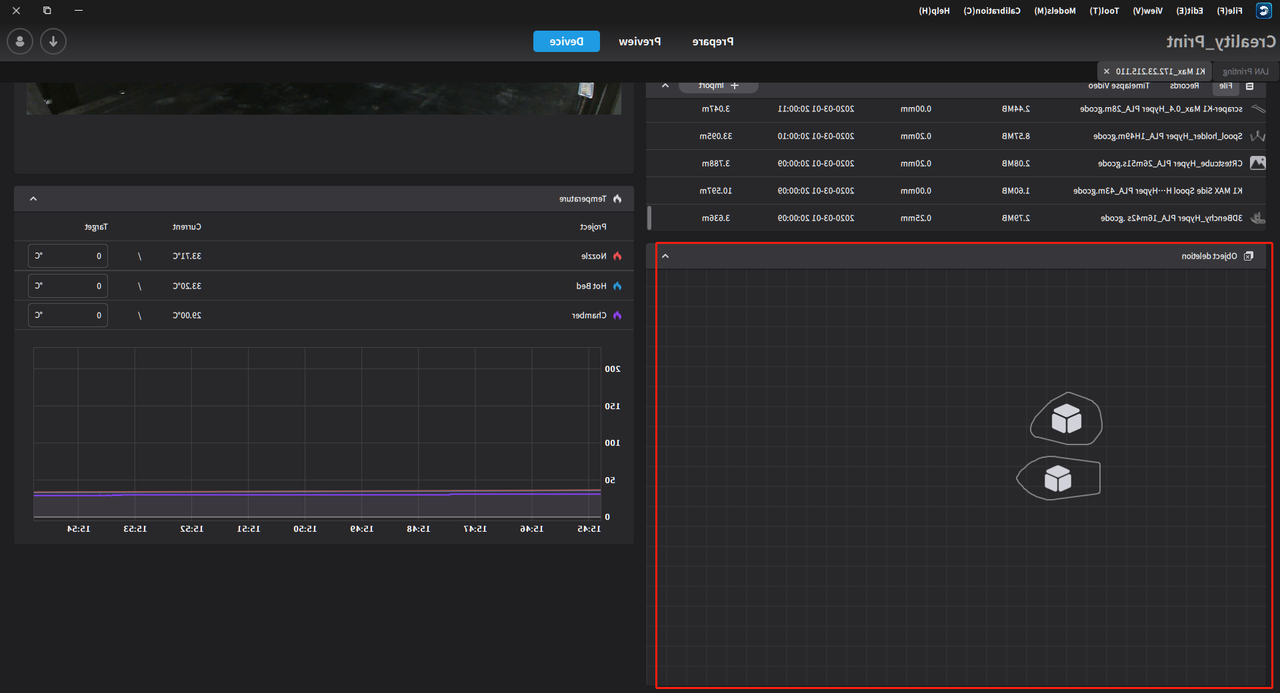Select the lower object on the deletion grid
The width and height of the screenshot is (1280, 693).
pyautogui.click(x=1058, y=479)
